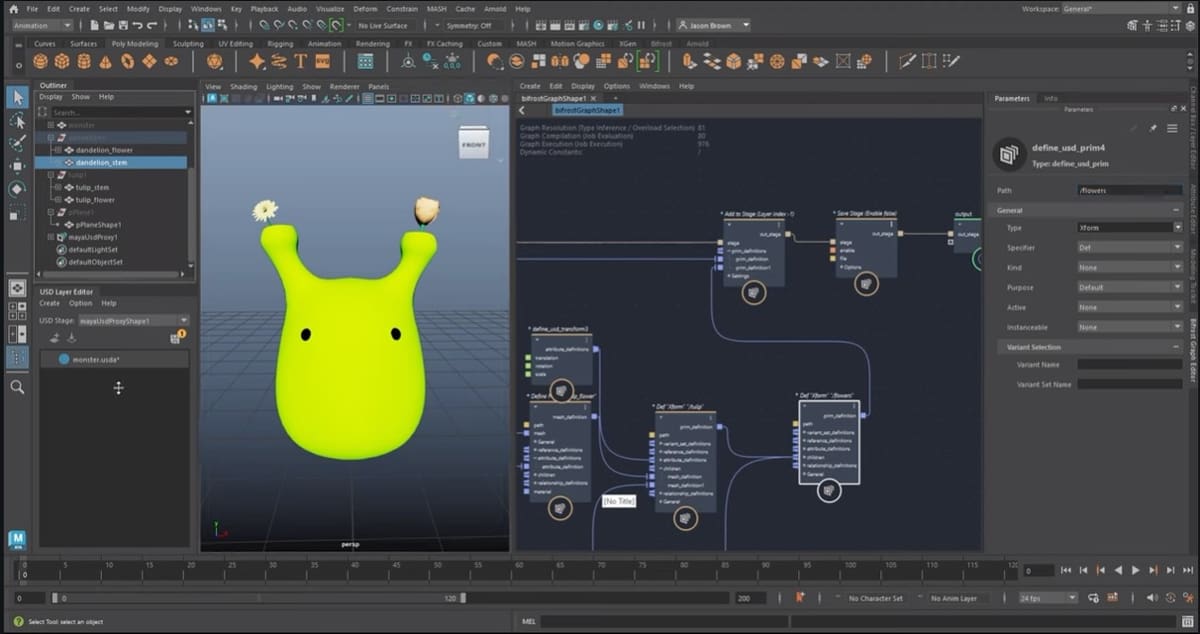Click the FRONT view cube in viewport
The width and height of the screenshot is (1200, 634).
point(473,144)
